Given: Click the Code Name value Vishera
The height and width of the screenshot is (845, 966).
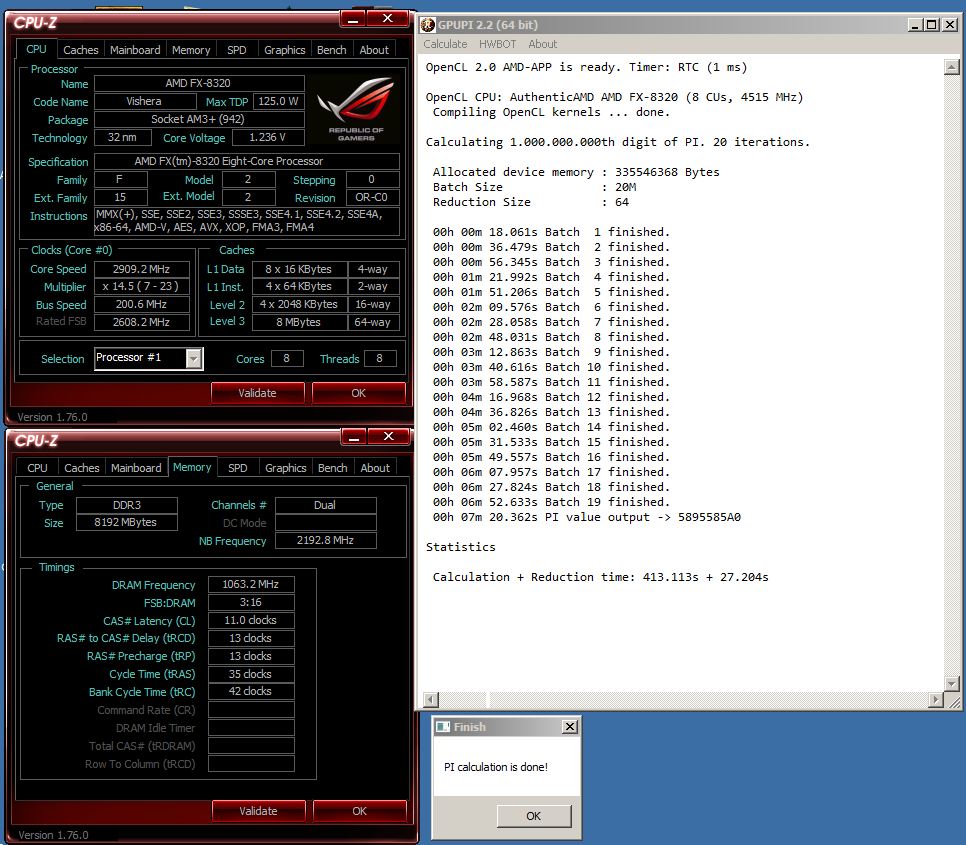Looking at the screenshot, I should (x=145, y=101).
